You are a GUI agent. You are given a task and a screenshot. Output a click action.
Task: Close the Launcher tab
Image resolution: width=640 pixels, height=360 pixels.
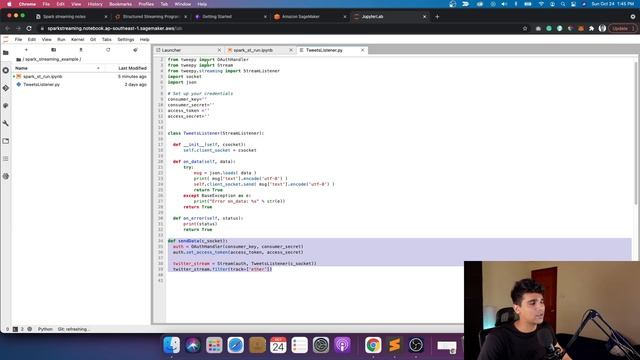click(x=219, y=50)
